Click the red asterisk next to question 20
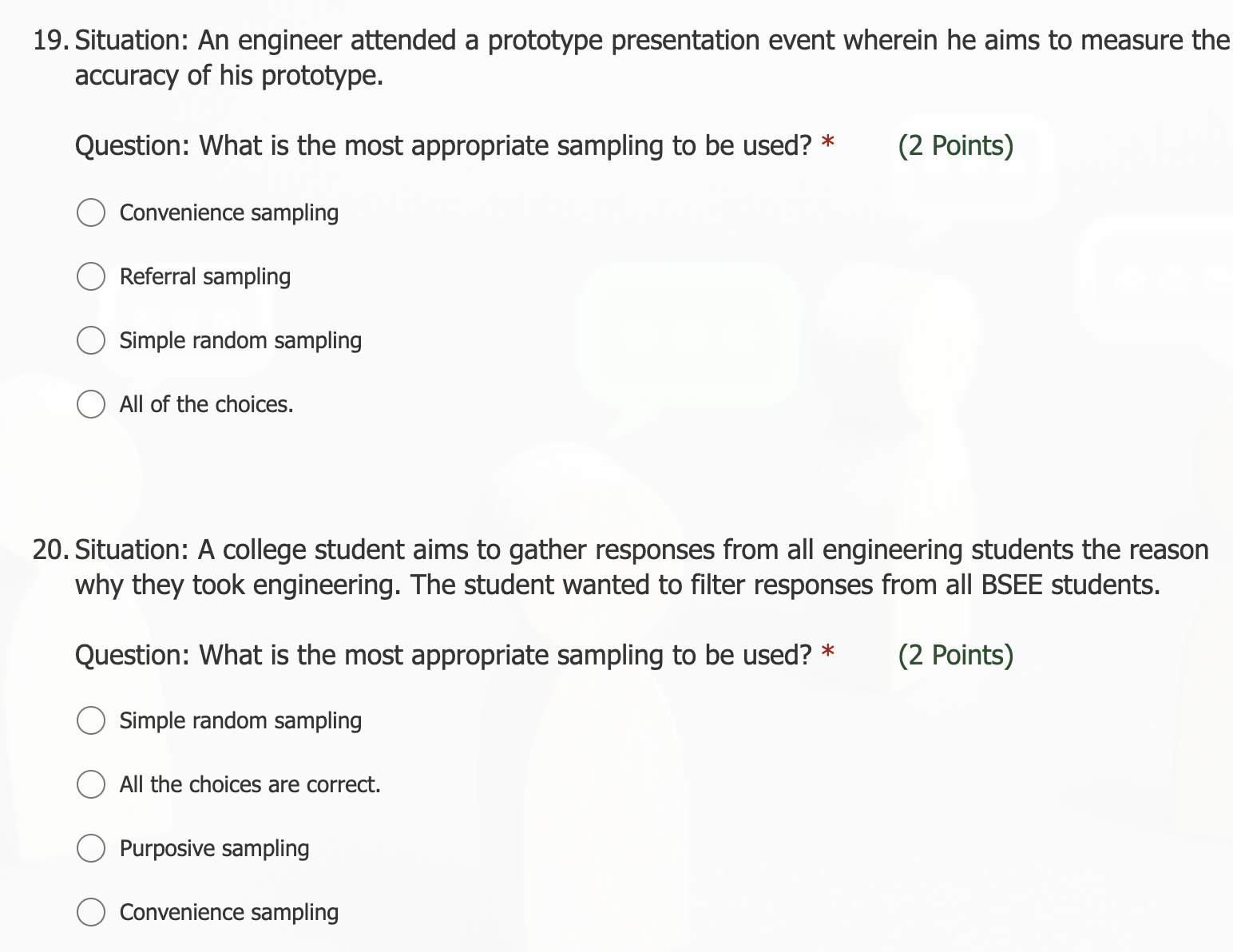 [827, 653]
